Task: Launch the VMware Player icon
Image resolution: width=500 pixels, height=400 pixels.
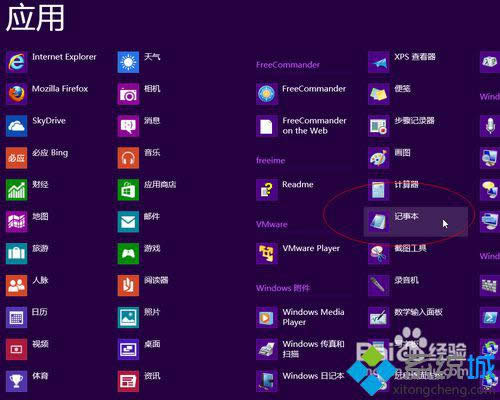Action: tap(267, 254)
